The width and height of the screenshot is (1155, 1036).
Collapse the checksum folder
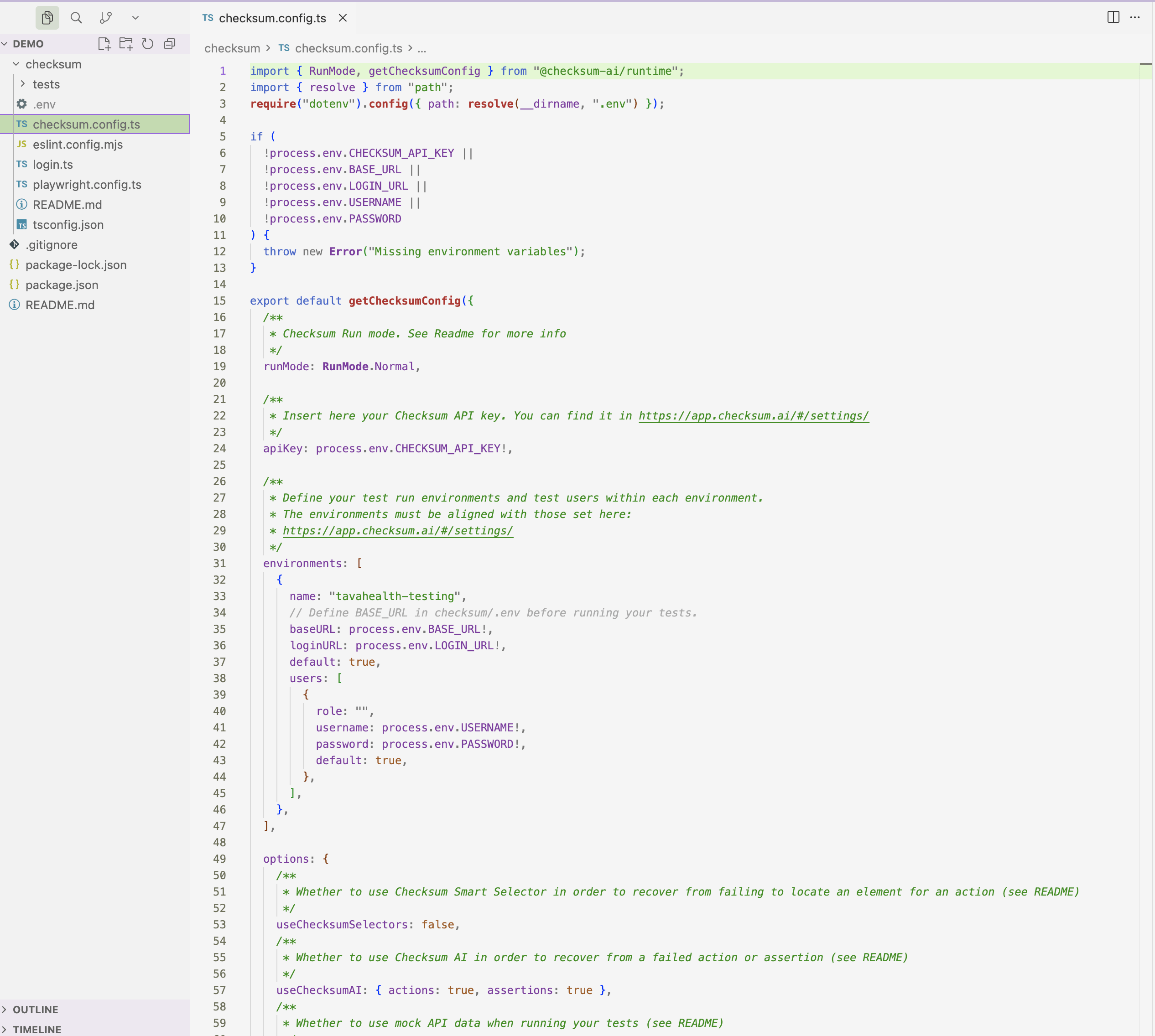click(x=94, y=64)
